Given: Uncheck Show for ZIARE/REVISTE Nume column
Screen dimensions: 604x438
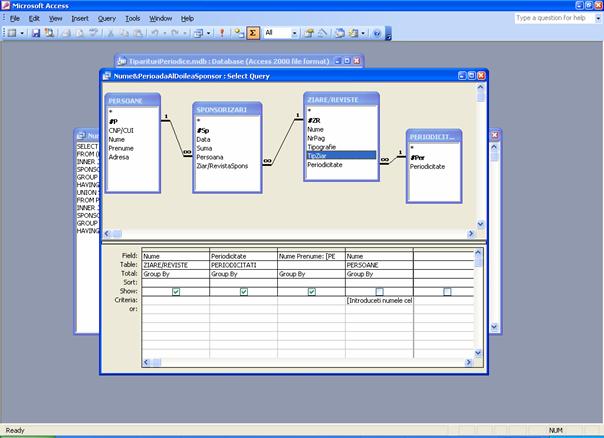Looking at the screenshot, I should point(176,291).
